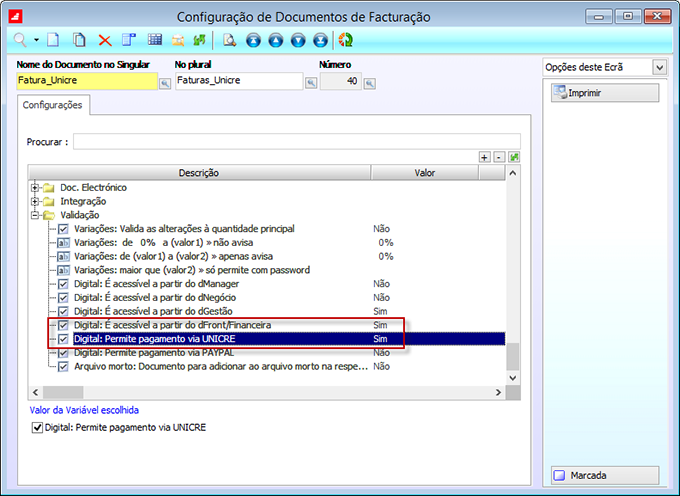The width and height of the screenshot is (680, 496).
Task: Click the orange-green refresh icon
Action: click(346, 40)
